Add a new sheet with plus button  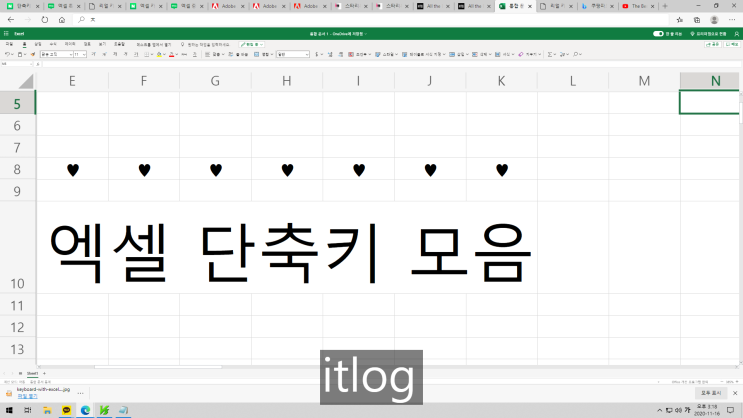click(45, 373)
